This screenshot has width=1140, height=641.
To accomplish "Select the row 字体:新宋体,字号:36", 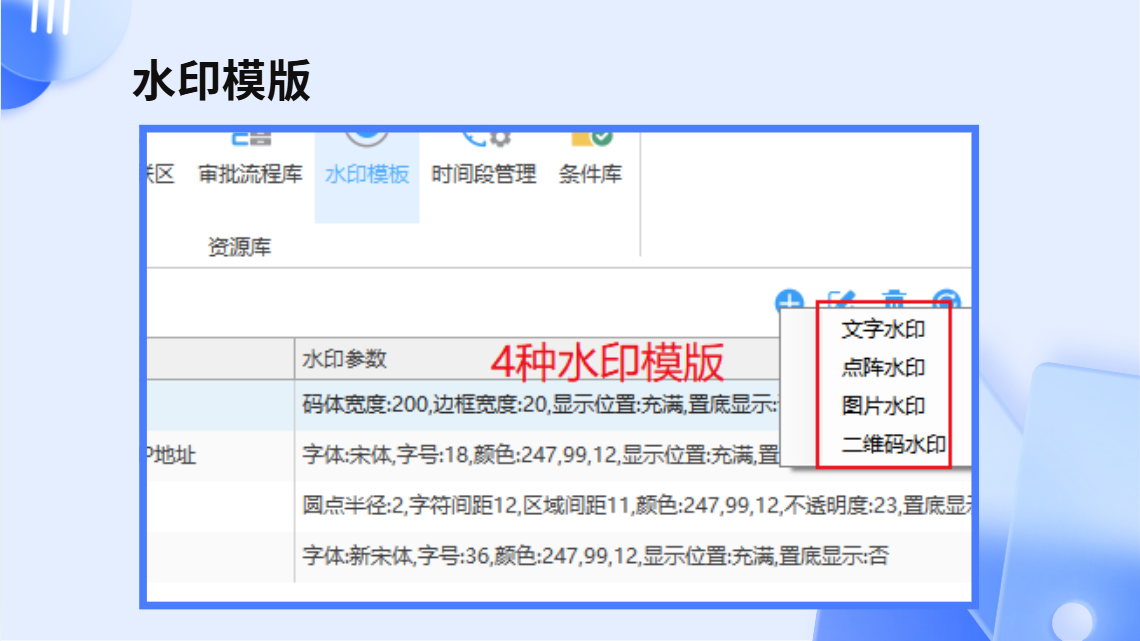I will (560, 557).
